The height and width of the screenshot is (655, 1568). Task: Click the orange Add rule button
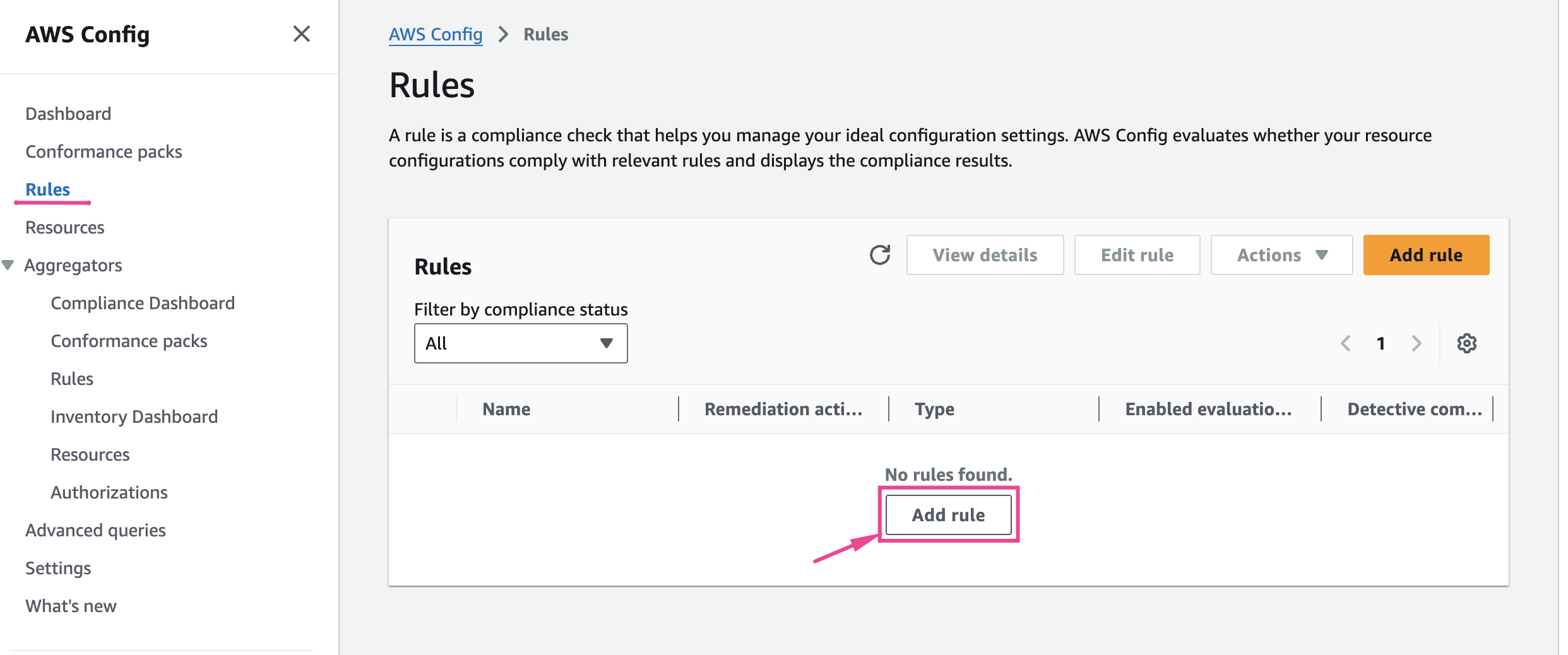pyautogui.click(x=1425, y=255)
